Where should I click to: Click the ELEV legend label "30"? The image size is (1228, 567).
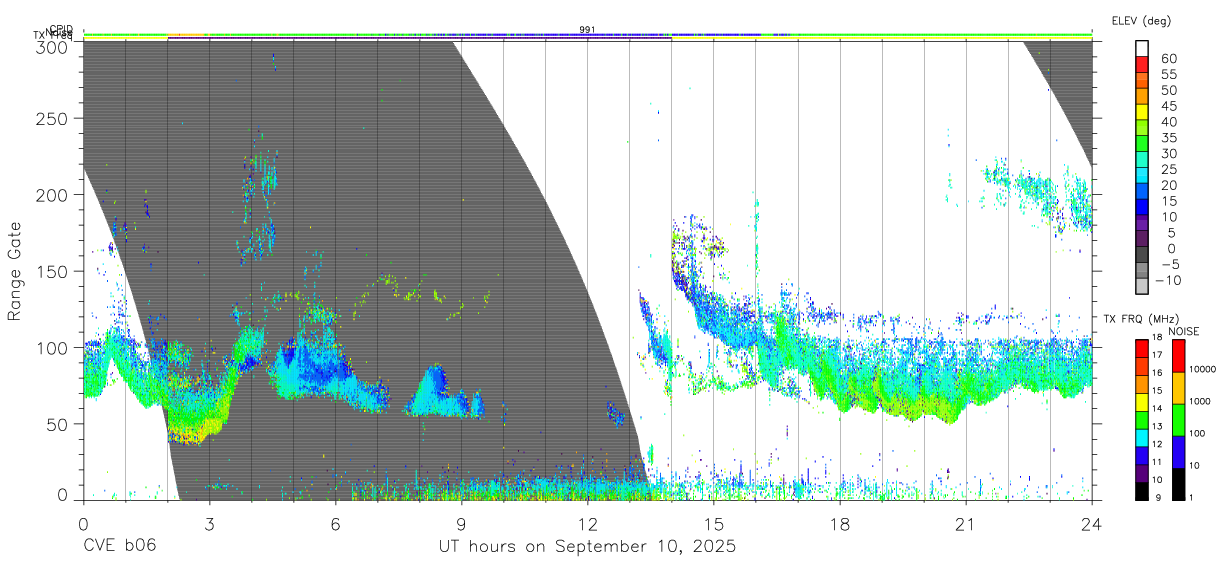[1168, 153]
